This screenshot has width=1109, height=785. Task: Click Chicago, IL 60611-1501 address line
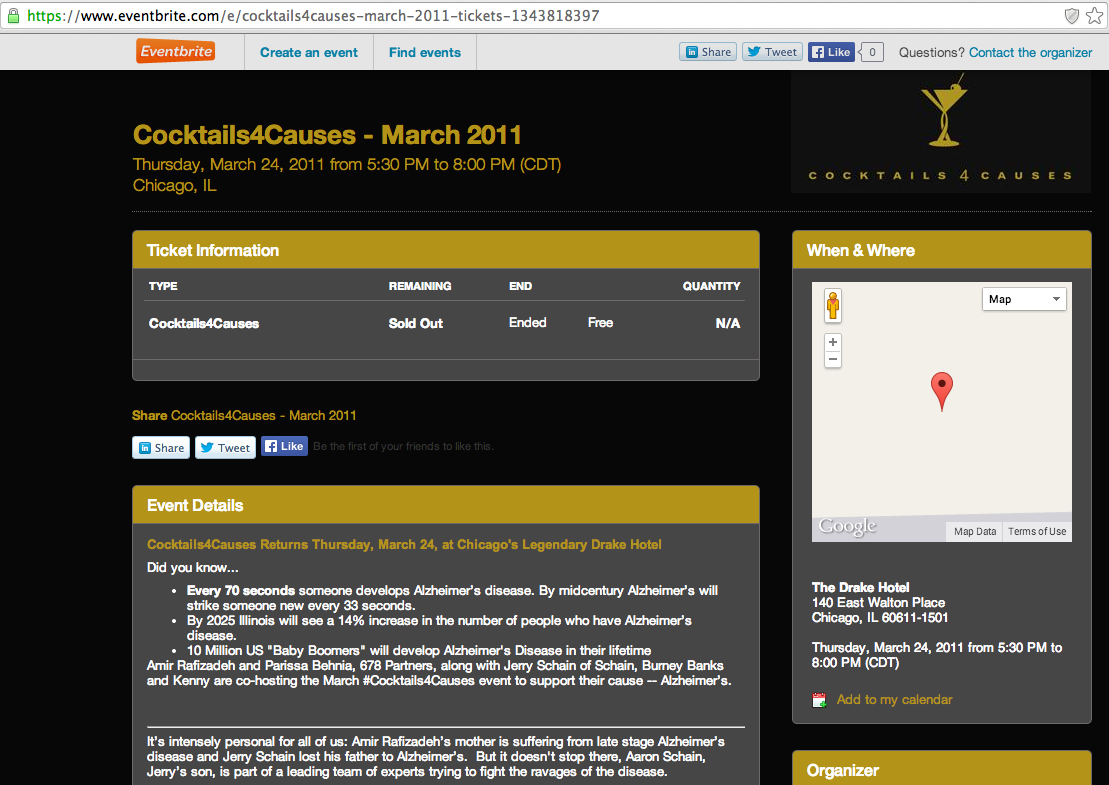tap(880, 617)
